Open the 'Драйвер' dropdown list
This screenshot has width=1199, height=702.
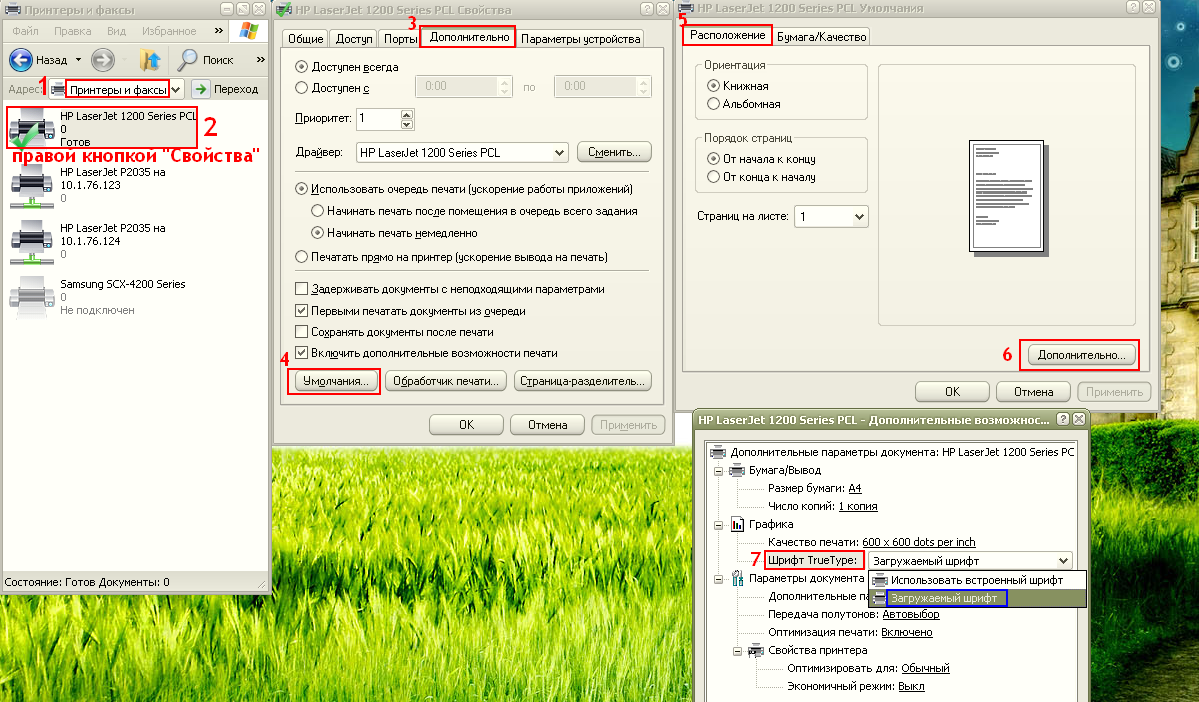point(559,153)
